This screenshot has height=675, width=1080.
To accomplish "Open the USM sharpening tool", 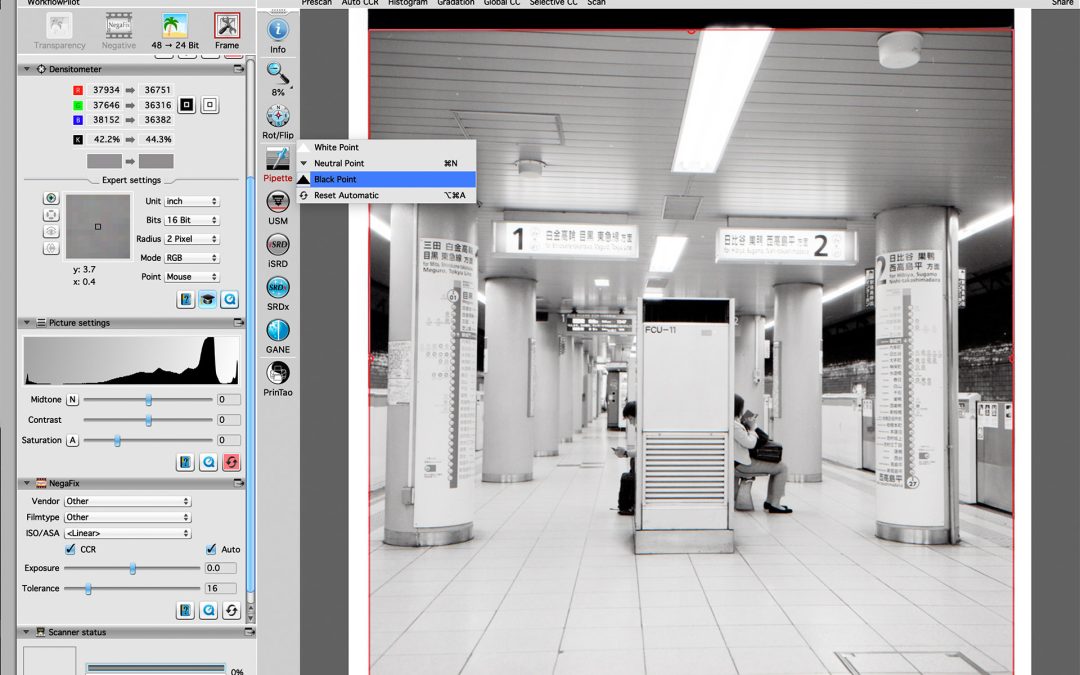I will tap(278, 202).
